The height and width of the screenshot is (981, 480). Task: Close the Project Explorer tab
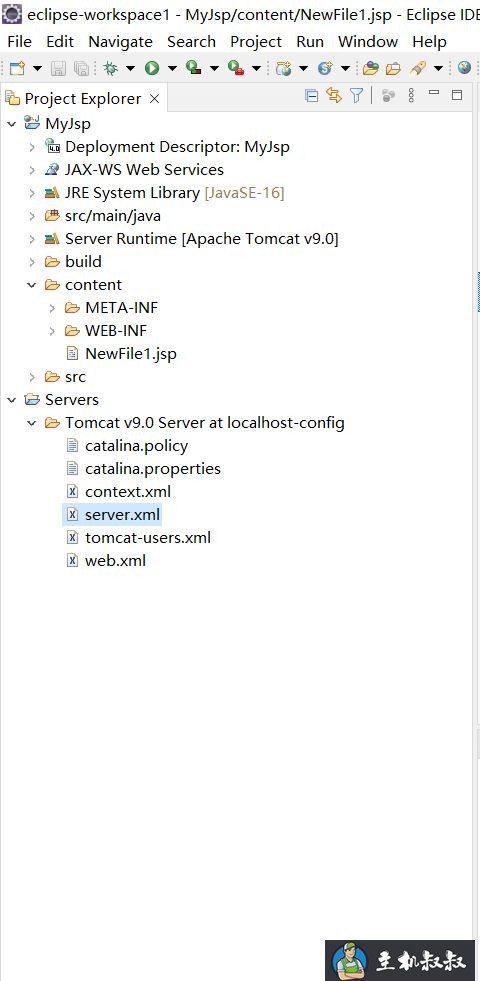click(x=155, y=99)
